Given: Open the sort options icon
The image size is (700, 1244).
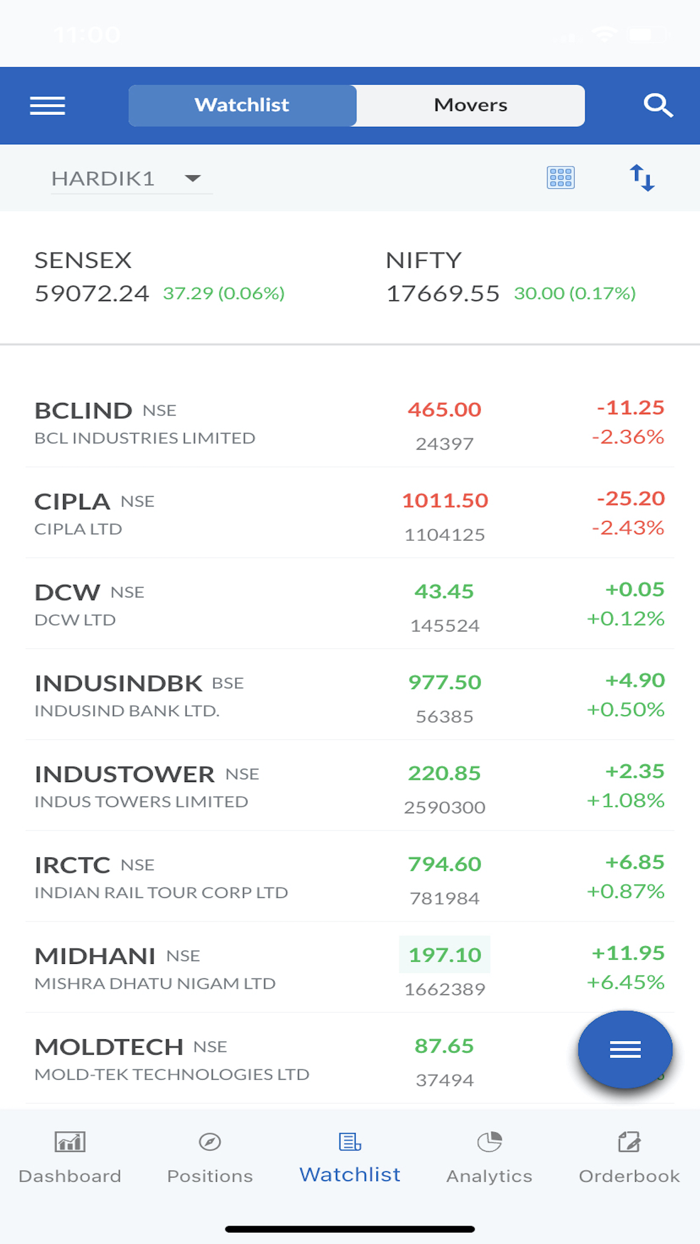Looking at the screenshot, I should (641, 177).
